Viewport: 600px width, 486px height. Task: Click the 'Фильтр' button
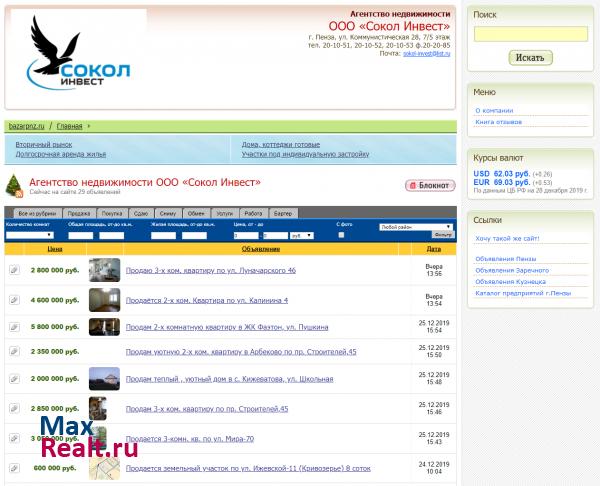[x=443, y=235]
